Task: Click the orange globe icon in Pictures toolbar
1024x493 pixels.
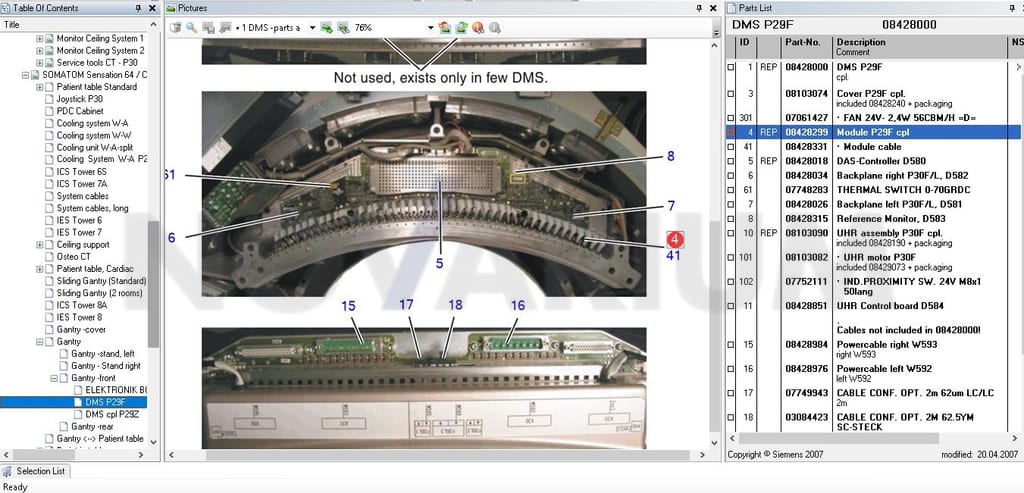Action: coord(478,27)
